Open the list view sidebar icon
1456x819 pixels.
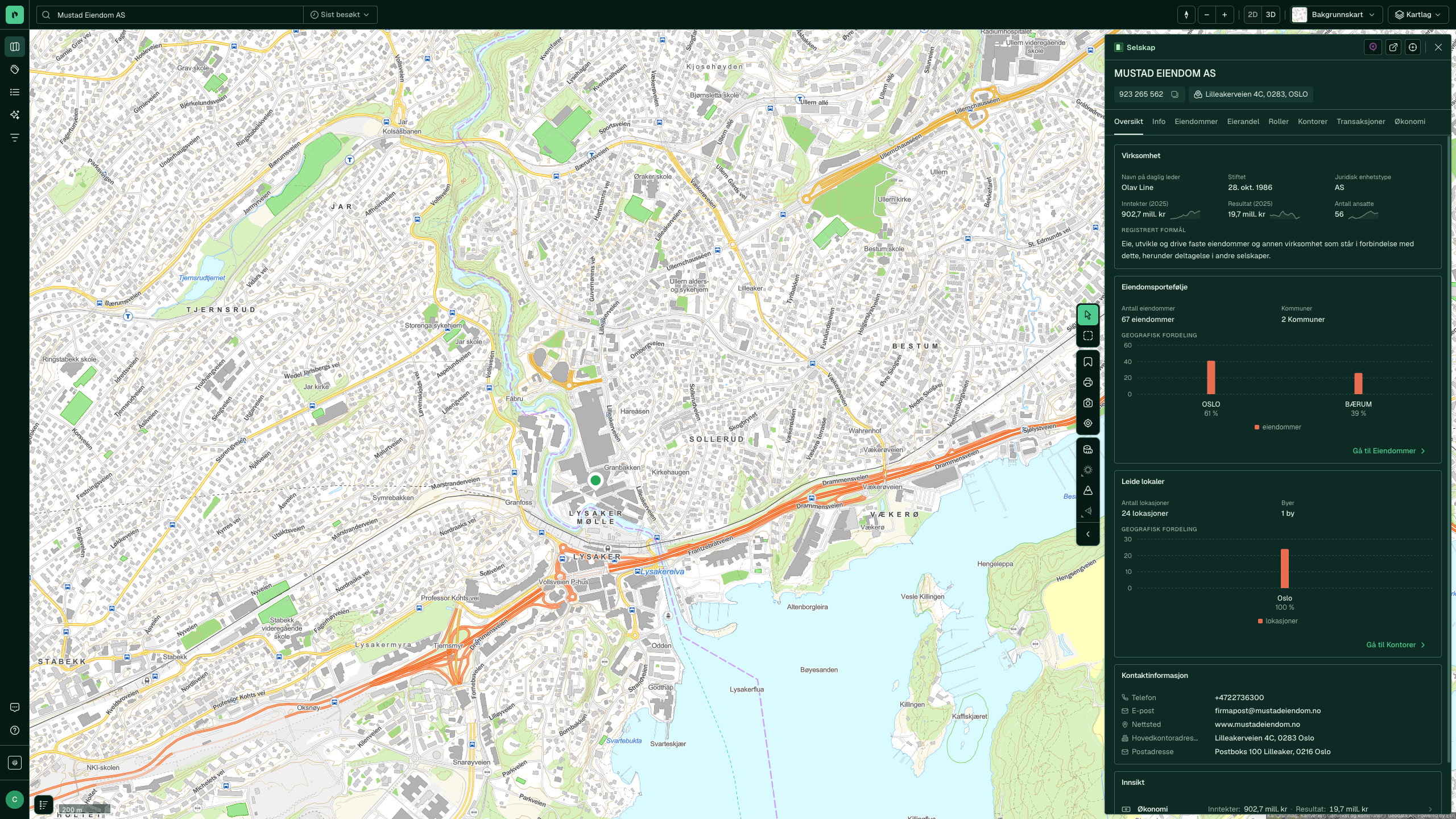pyautogui.click(x=15, y=92)
